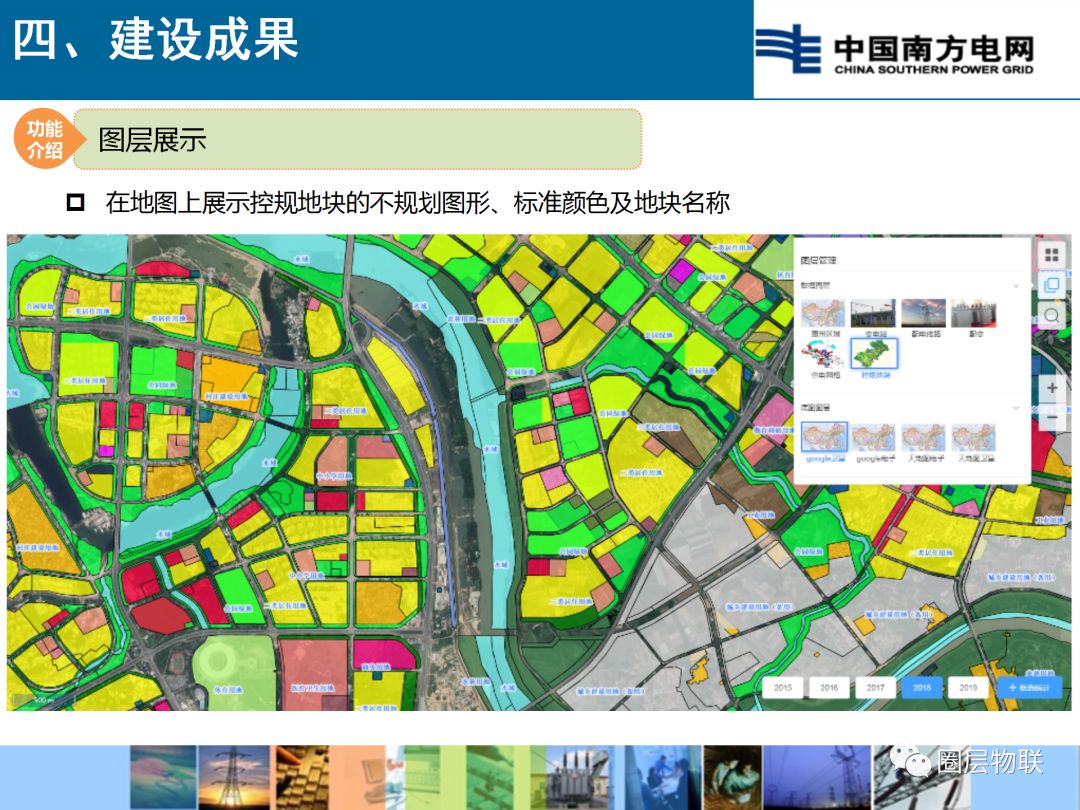Click the 图层管理 panel title
This screenshot has width=1080, height=810.
click(818, 260)
